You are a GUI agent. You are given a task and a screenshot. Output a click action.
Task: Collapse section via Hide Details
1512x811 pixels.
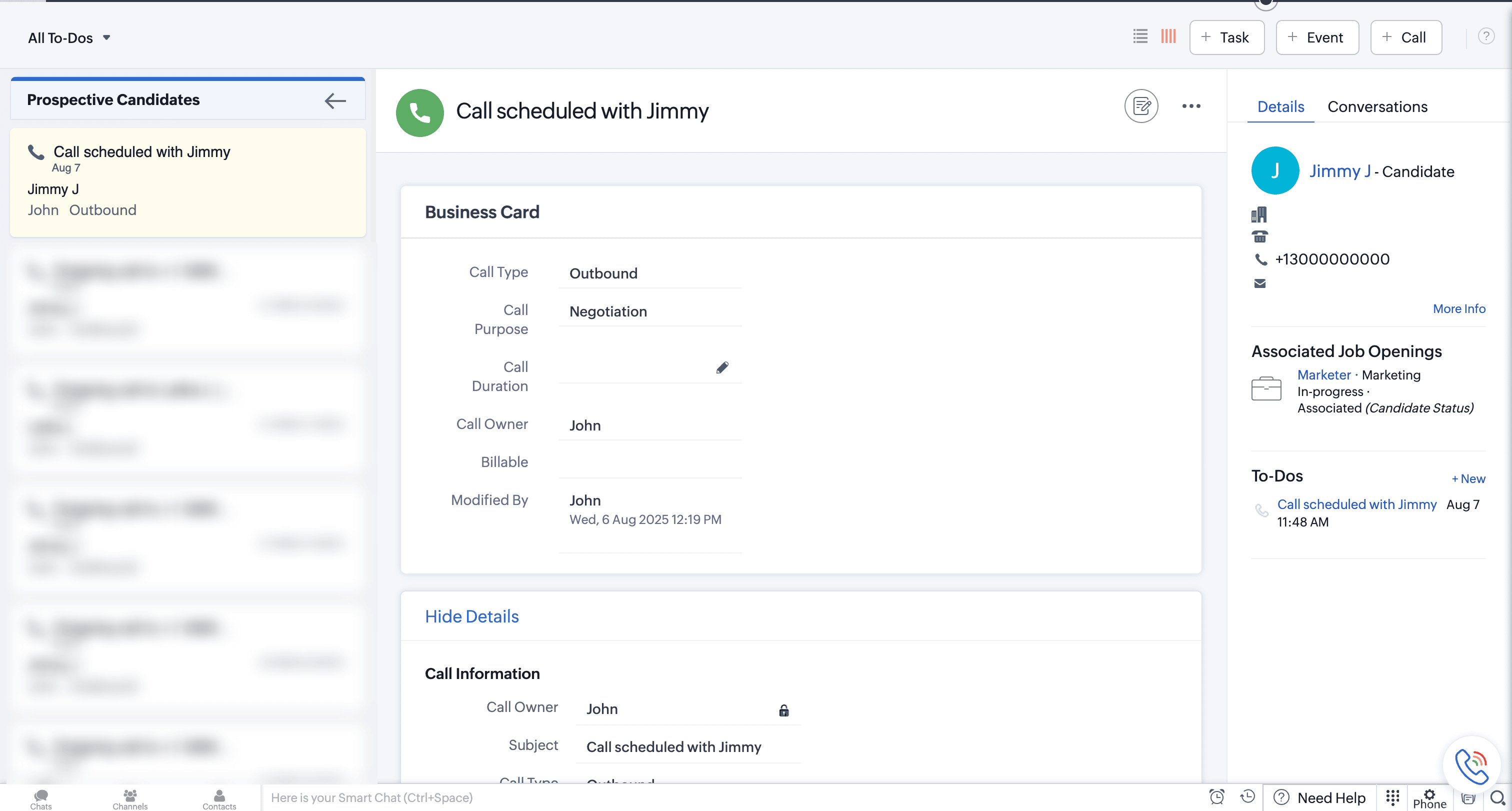click(471, 616)
